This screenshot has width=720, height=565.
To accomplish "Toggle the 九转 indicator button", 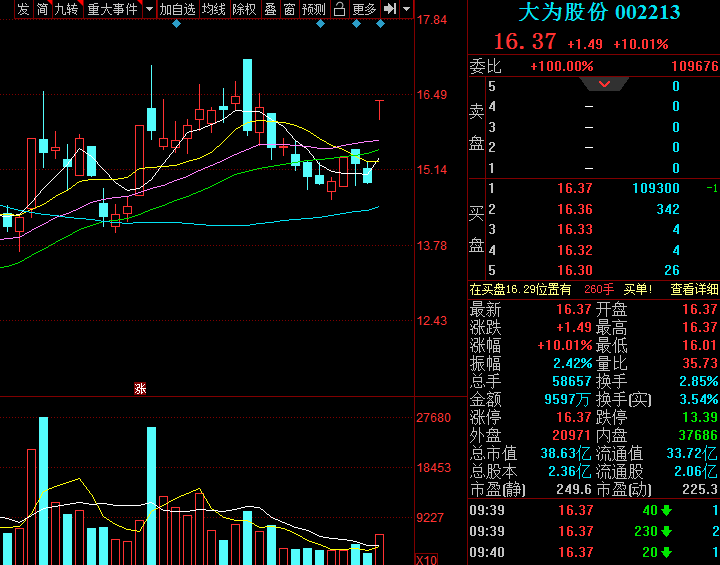I will coord(67,9).
